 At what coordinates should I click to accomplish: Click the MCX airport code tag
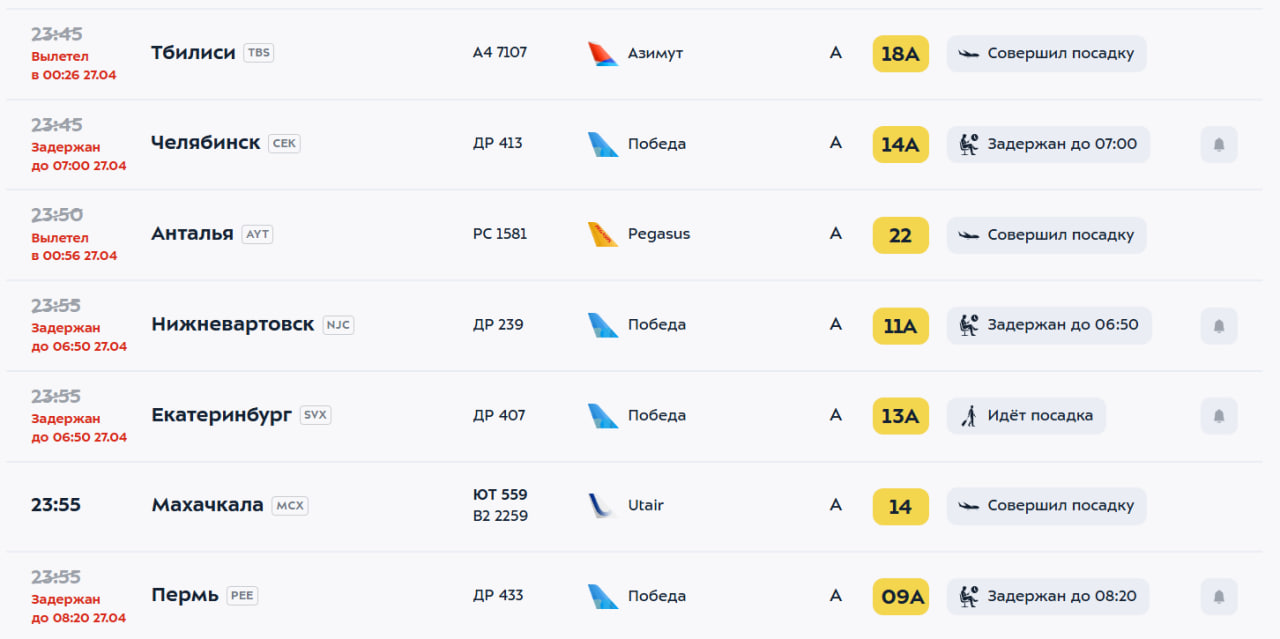[x=290, y=506]
